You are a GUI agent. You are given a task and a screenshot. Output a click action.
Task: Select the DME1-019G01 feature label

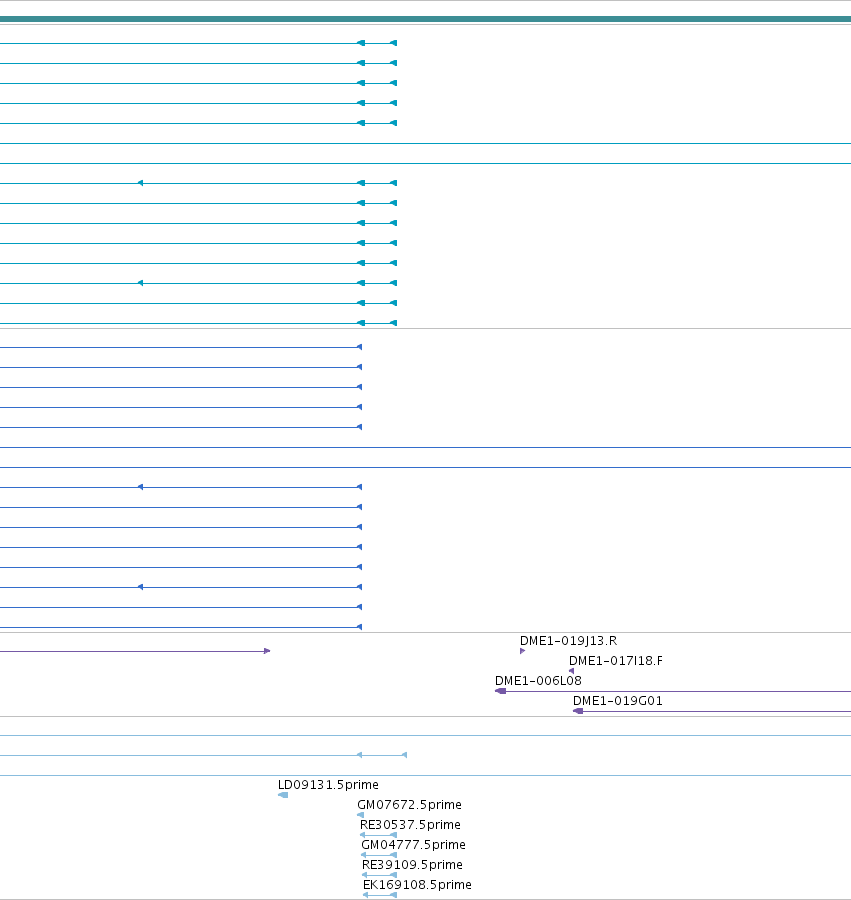(617, 701)
